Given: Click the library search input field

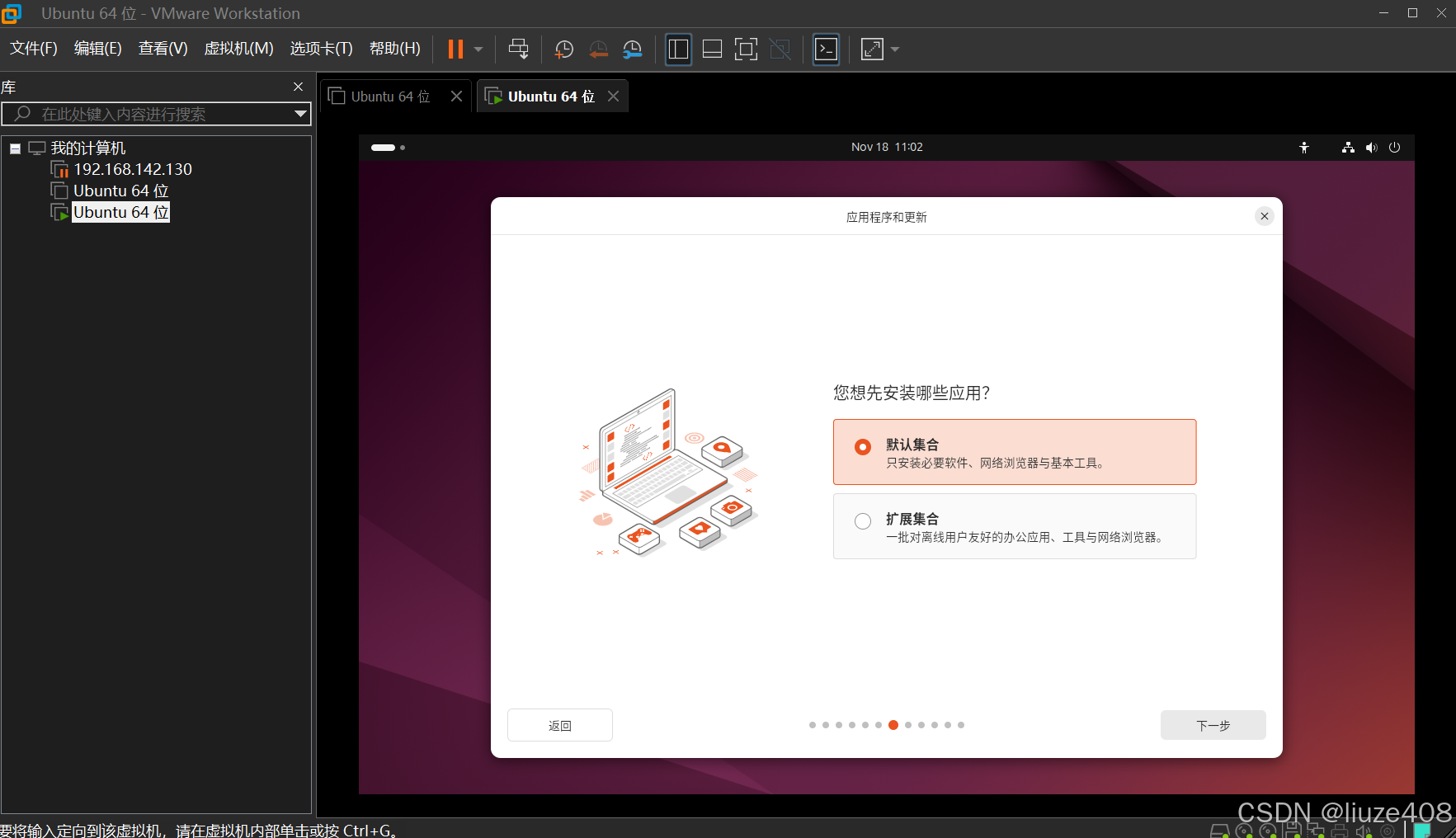Looking at the screenshot, I should pos(157,114).
